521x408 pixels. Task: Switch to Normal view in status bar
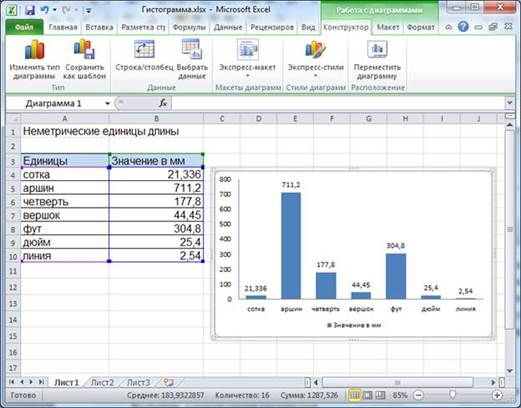click(355, 395)
